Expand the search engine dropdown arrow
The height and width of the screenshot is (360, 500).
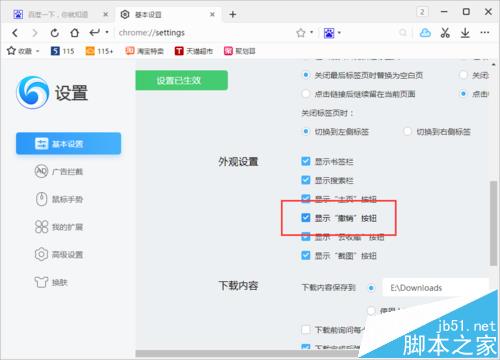pyautogui.click(x=339, y=33)
